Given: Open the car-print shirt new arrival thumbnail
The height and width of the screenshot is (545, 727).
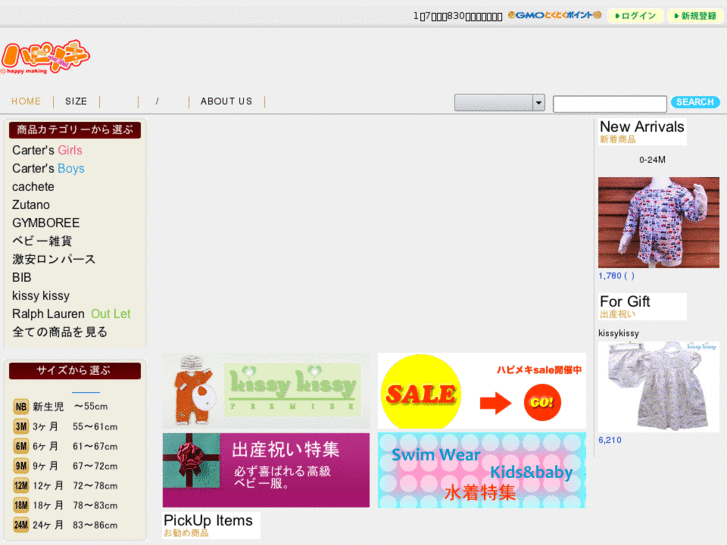Looking at the screenshot, I should [658, 222].
